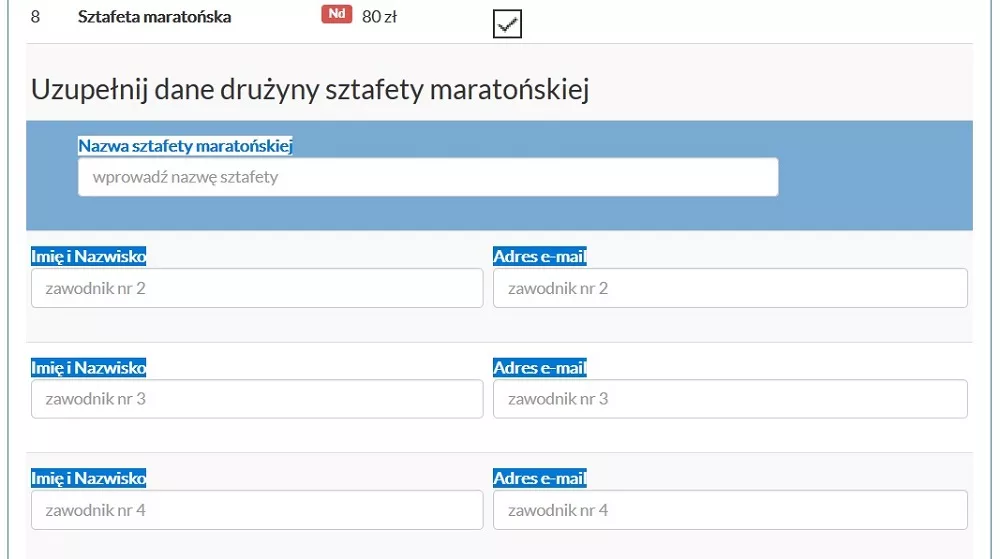Click Imię i Nazwisko label above zawodnik nr 2

pos(89,257)
